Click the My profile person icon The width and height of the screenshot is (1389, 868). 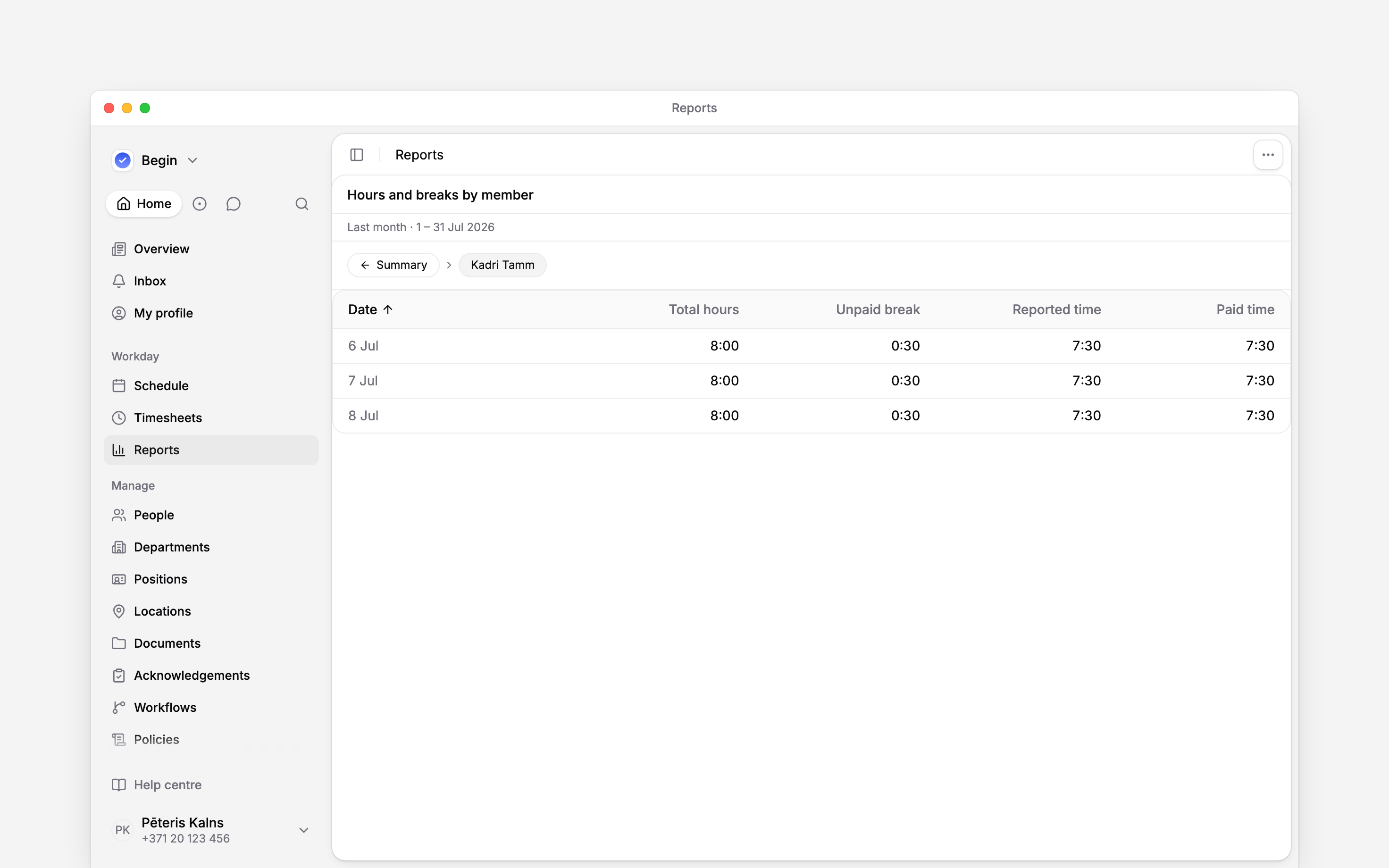coord(119,313)
